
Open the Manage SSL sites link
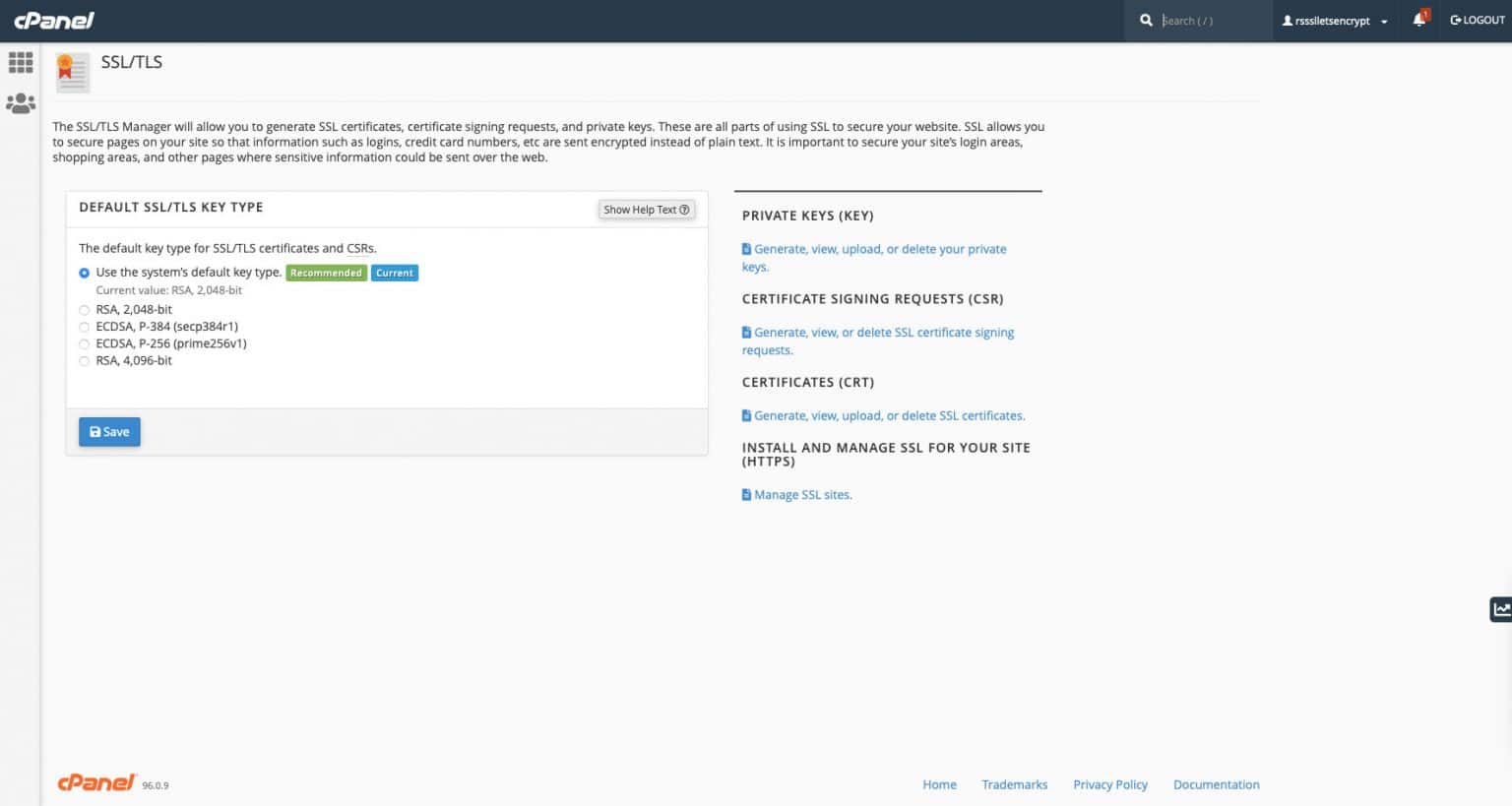pos(803,494)
